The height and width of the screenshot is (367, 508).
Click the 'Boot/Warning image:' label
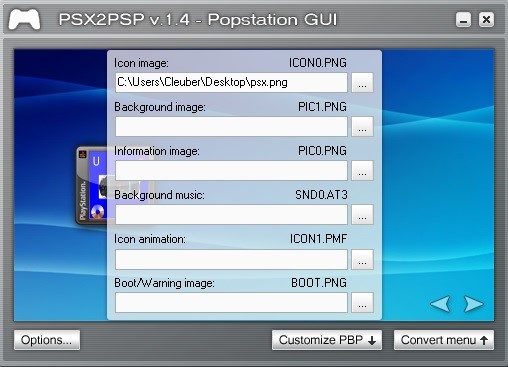pos(164,283)
